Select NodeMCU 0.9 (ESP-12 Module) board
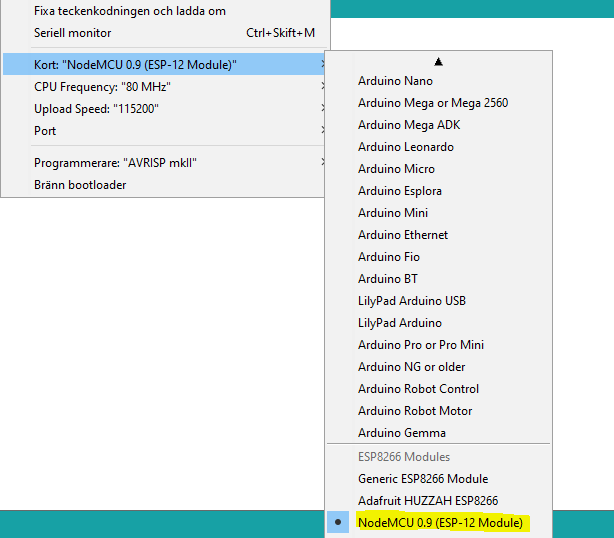 click(439, 523)
